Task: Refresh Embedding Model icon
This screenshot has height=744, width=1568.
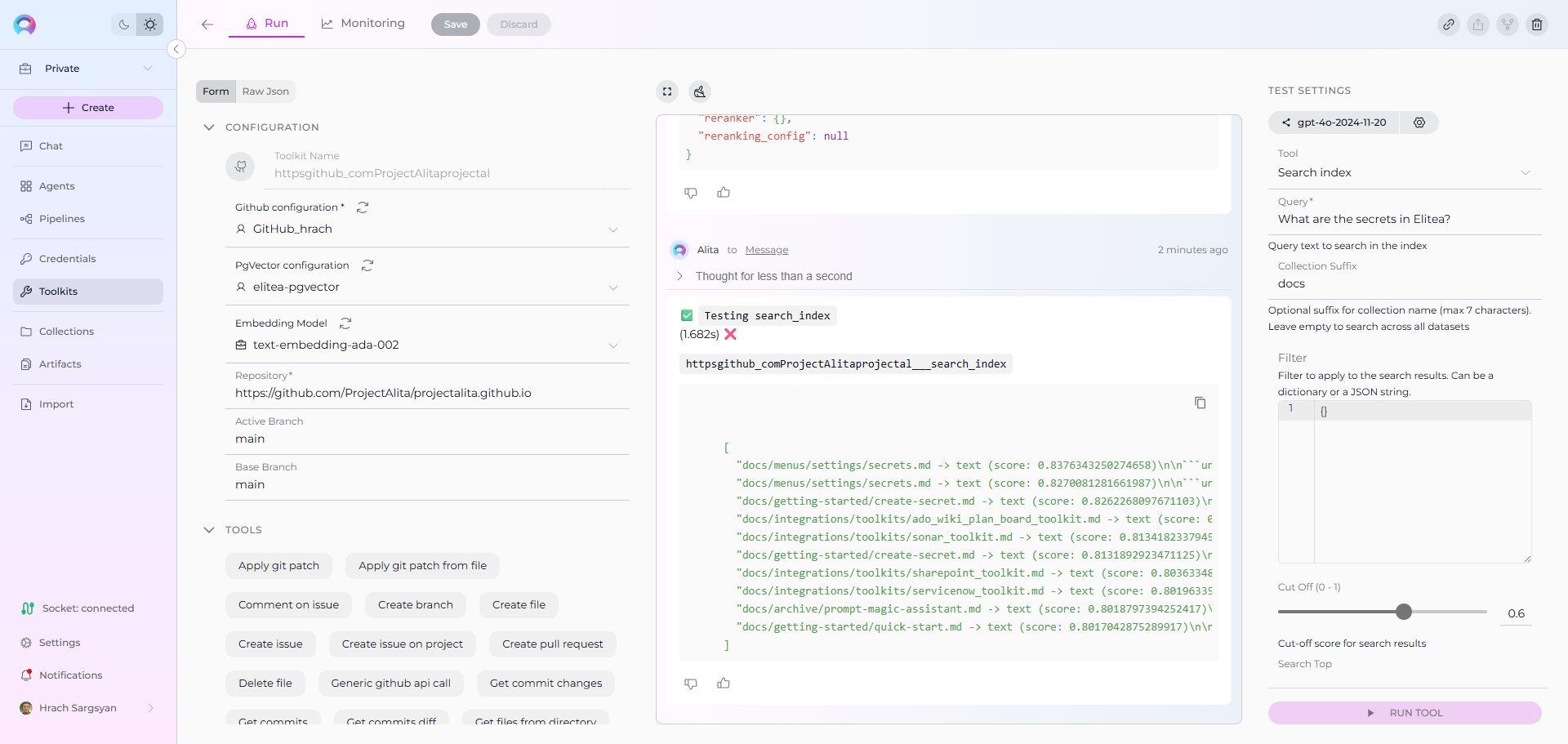Action: pos(345,323)
